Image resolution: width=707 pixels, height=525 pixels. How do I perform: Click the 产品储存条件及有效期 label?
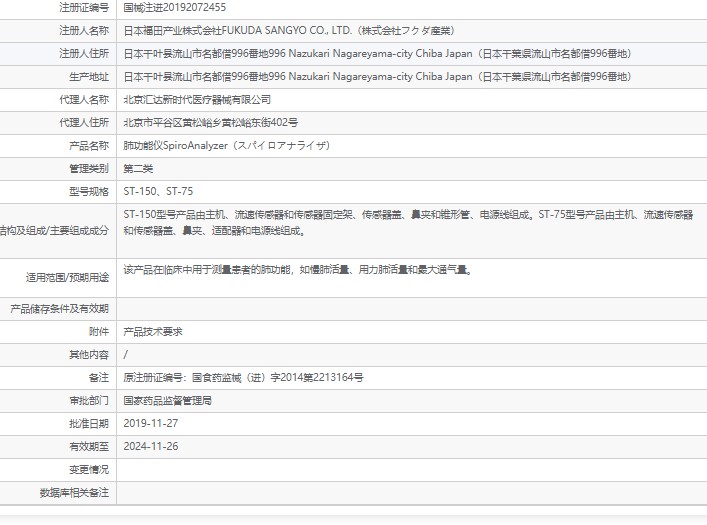tap(60, 309)
